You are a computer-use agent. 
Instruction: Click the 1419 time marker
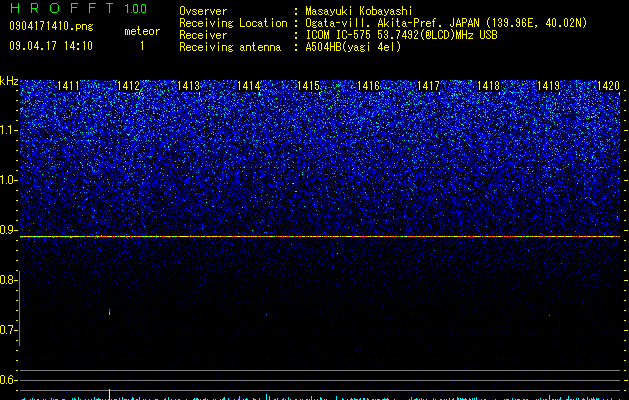[548, 85]
